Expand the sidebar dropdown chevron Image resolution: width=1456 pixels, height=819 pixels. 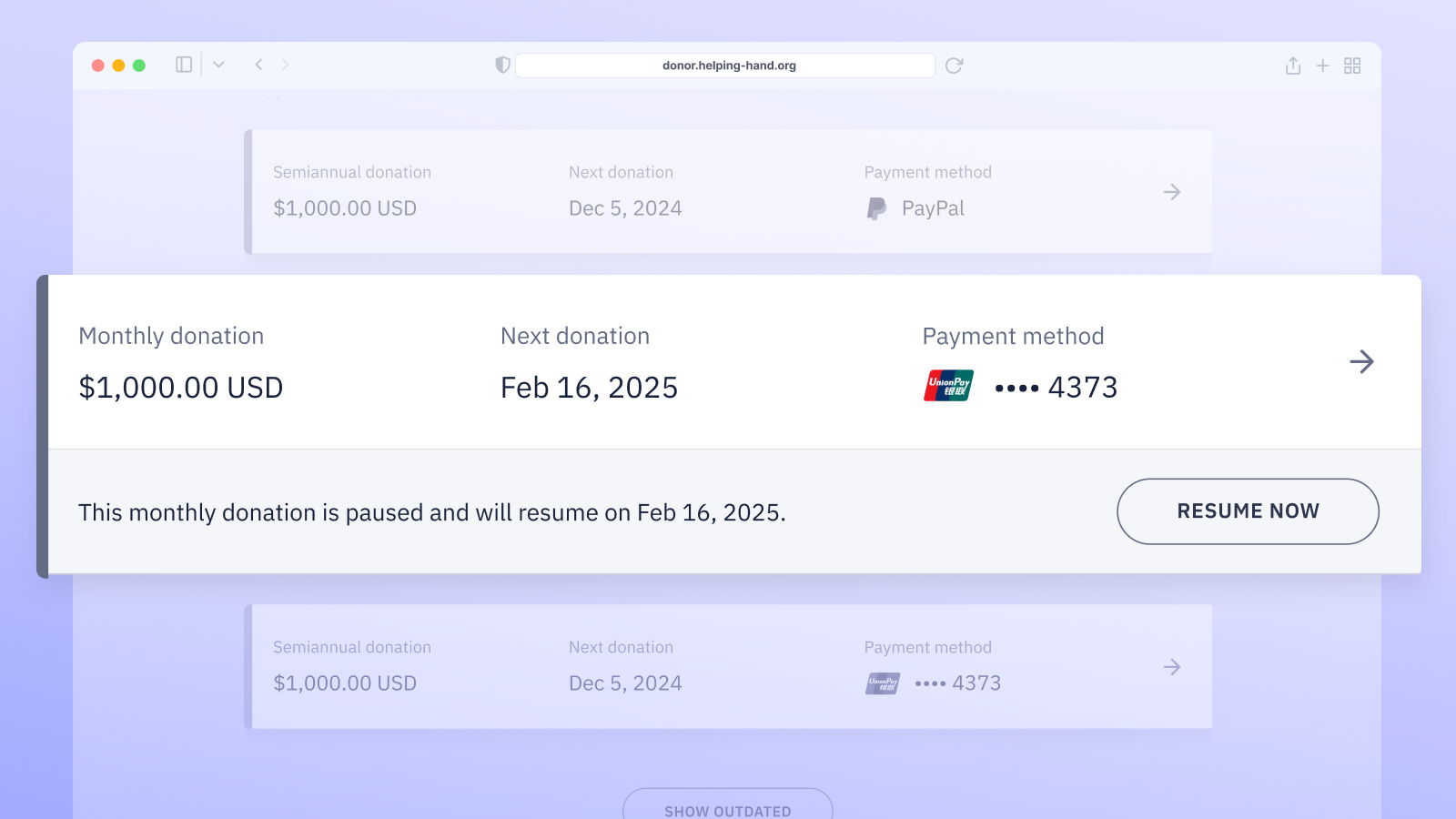[218, 65]
